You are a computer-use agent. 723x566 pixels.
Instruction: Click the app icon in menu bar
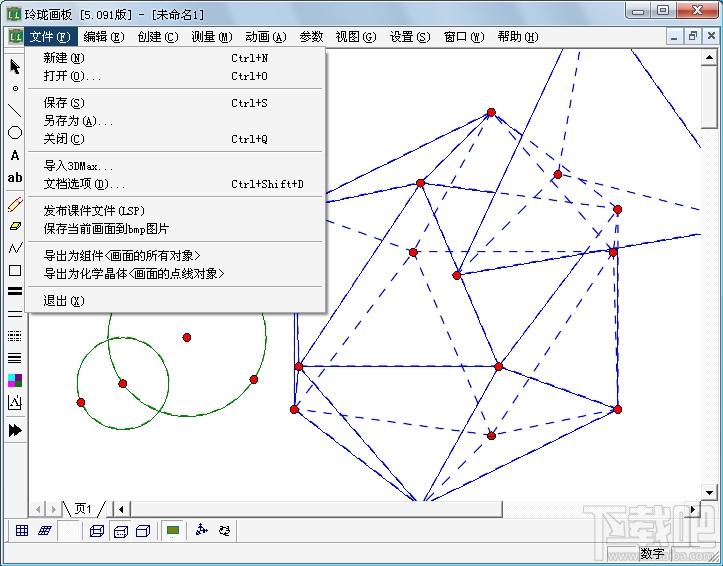click(x=16, y=37)
